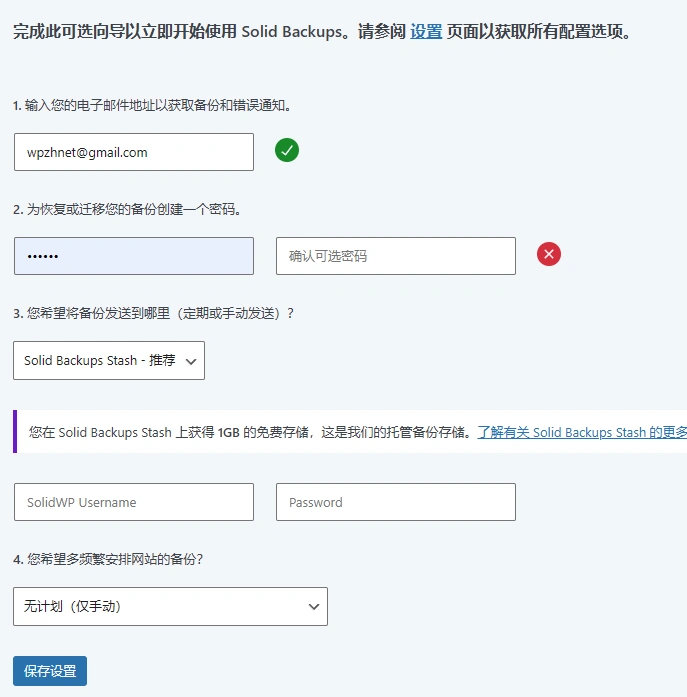
Task: Click the step 2 text 为恢复或迁移您的备份创建一个密码
Action: tap(127, 209)
